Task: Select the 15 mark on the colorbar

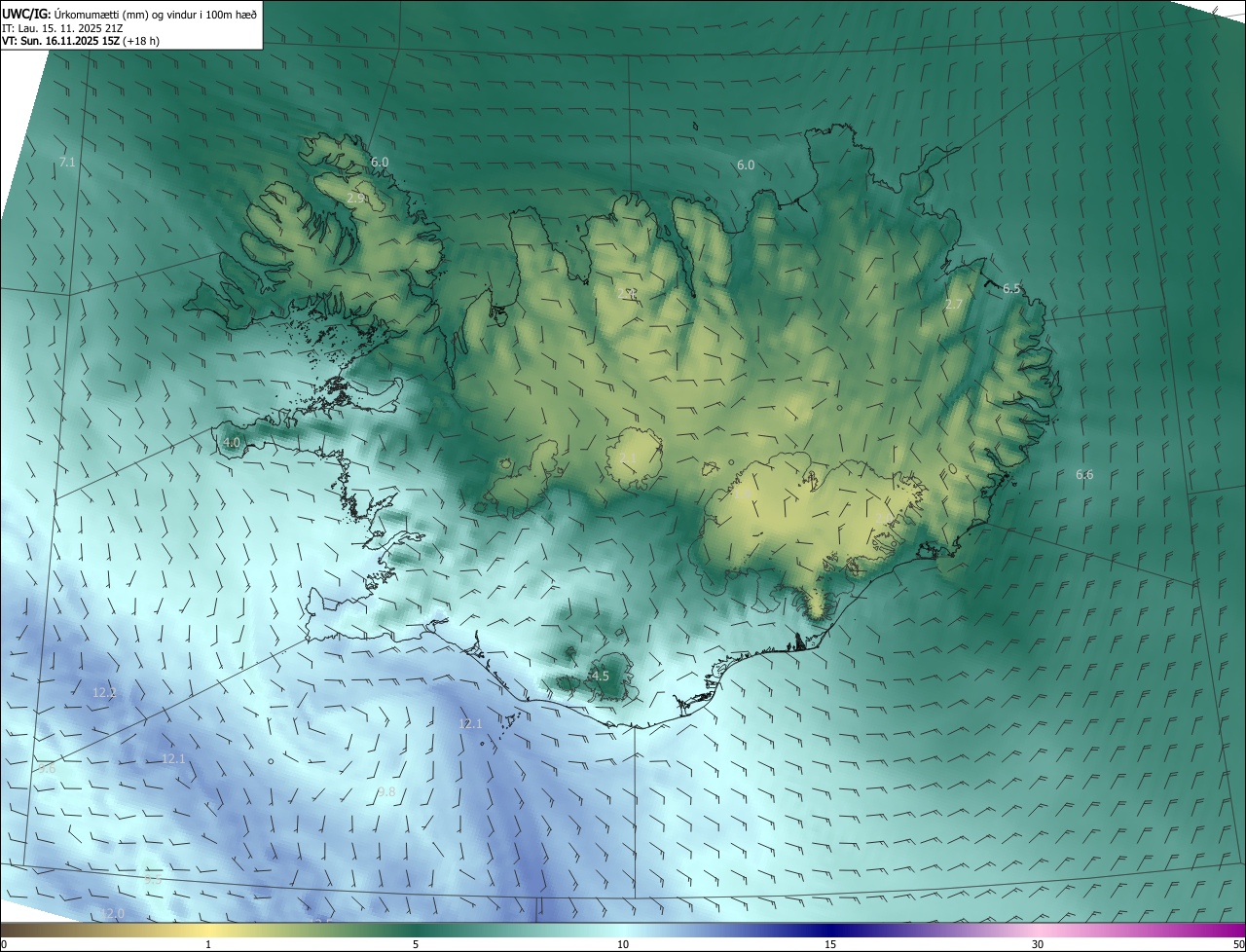Action: pos(830,944)
